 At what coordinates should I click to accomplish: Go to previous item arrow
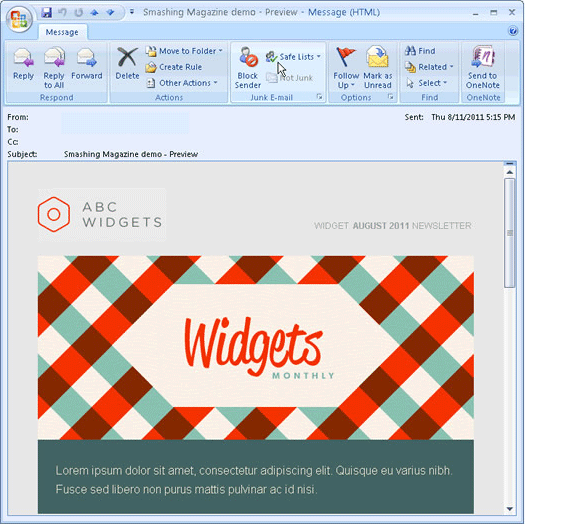click(x=94, y=12)
